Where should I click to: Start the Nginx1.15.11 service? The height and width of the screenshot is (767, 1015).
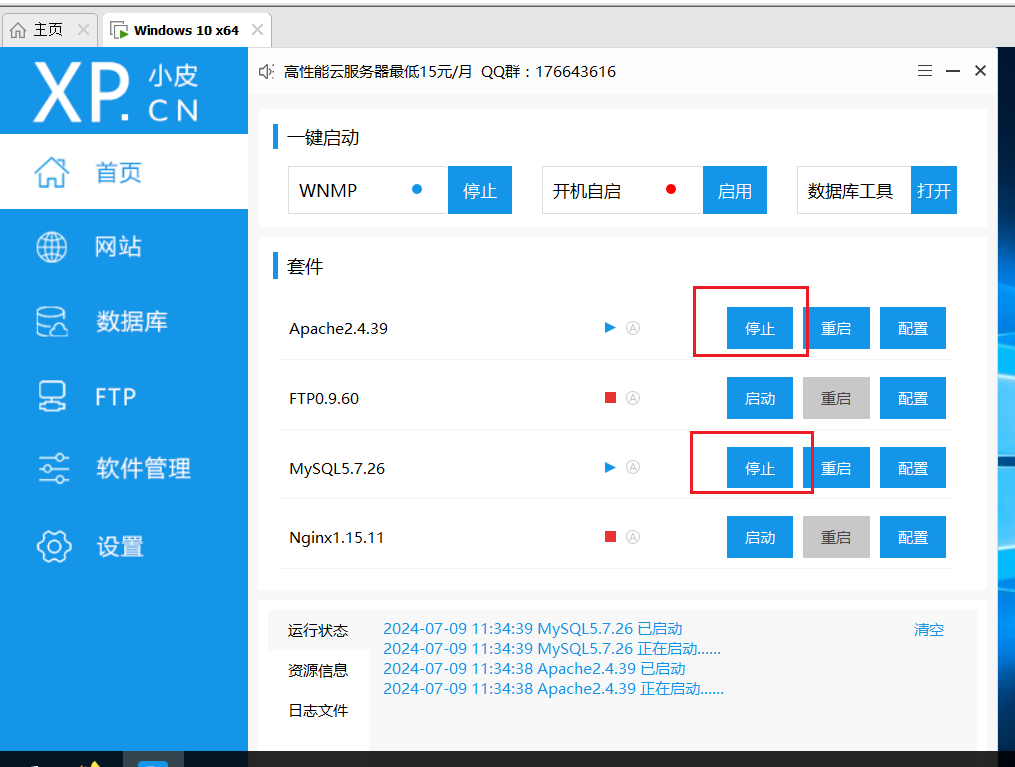tap(759, 537)
